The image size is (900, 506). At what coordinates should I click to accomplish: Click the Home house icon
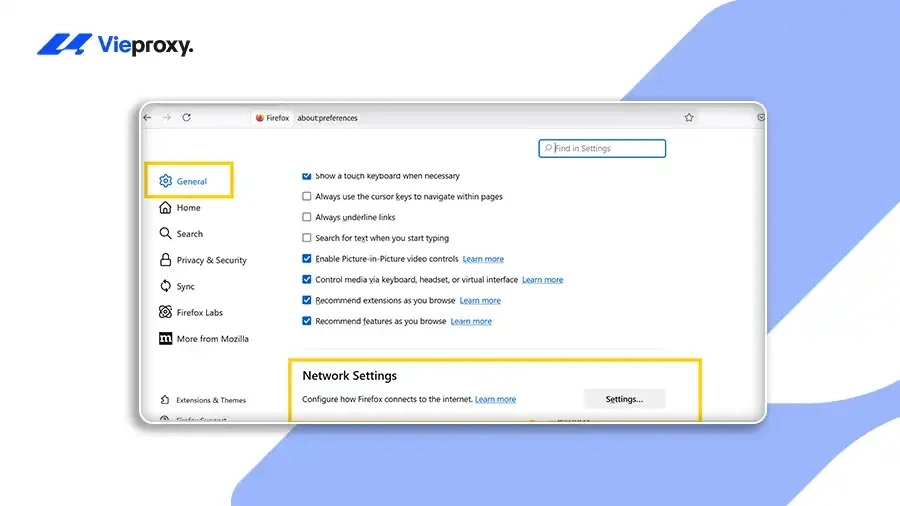(165, 207)
